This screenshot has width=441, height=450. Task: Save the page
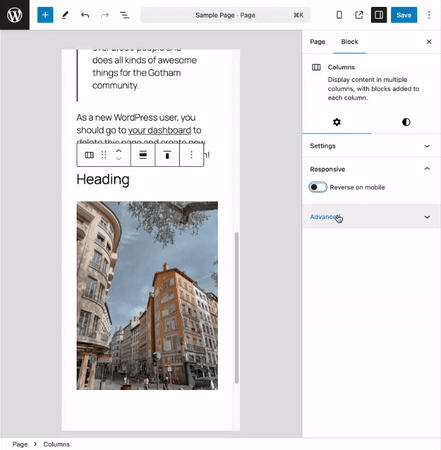(404, 15)
